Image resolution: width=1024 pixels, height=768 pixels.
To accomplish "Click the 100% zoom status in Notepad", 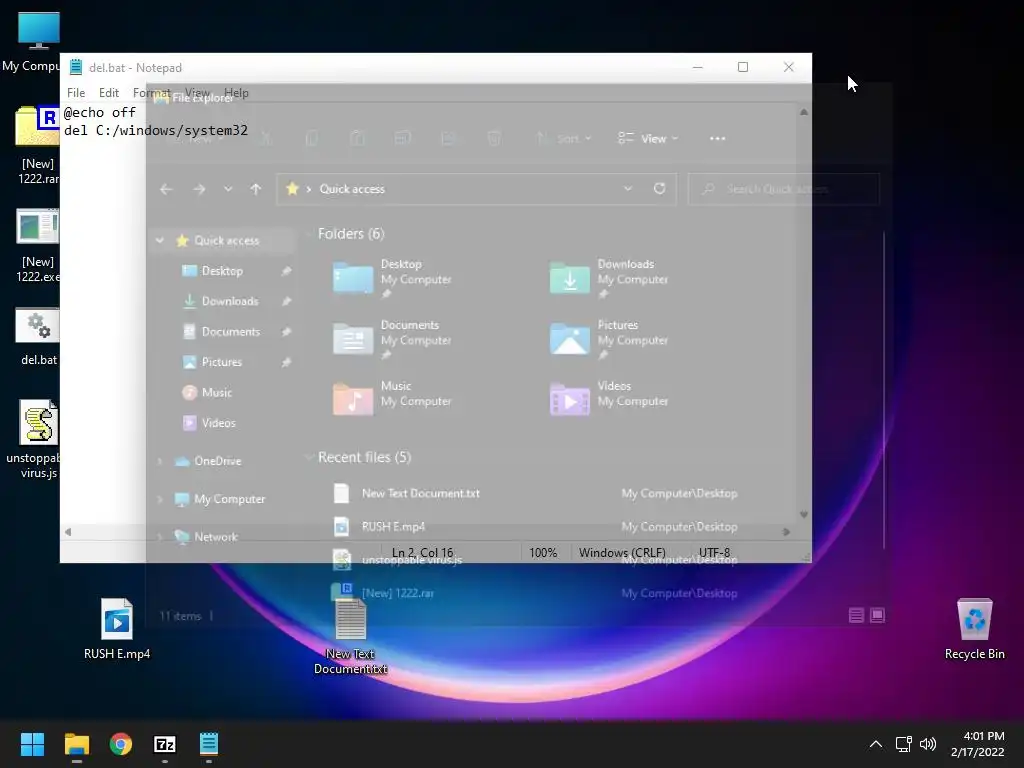I will point(543,552).
